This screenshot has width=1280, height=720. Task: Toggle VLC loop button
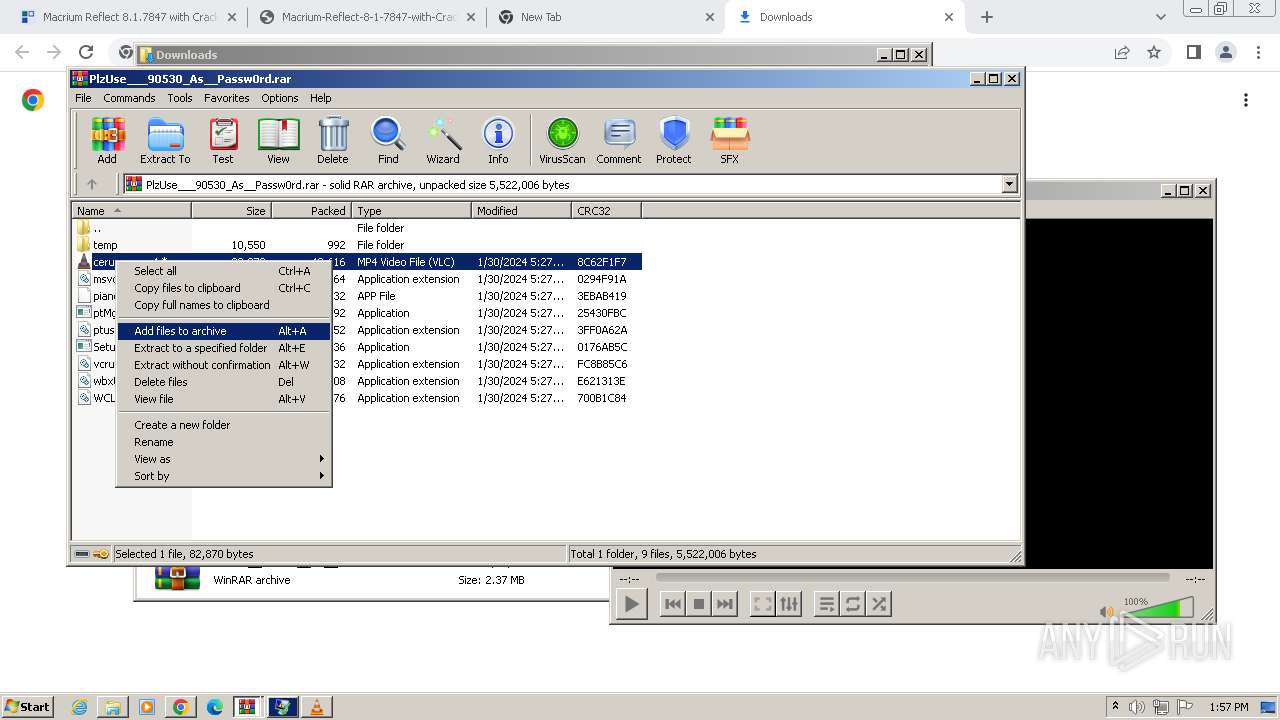coord(853,604)
